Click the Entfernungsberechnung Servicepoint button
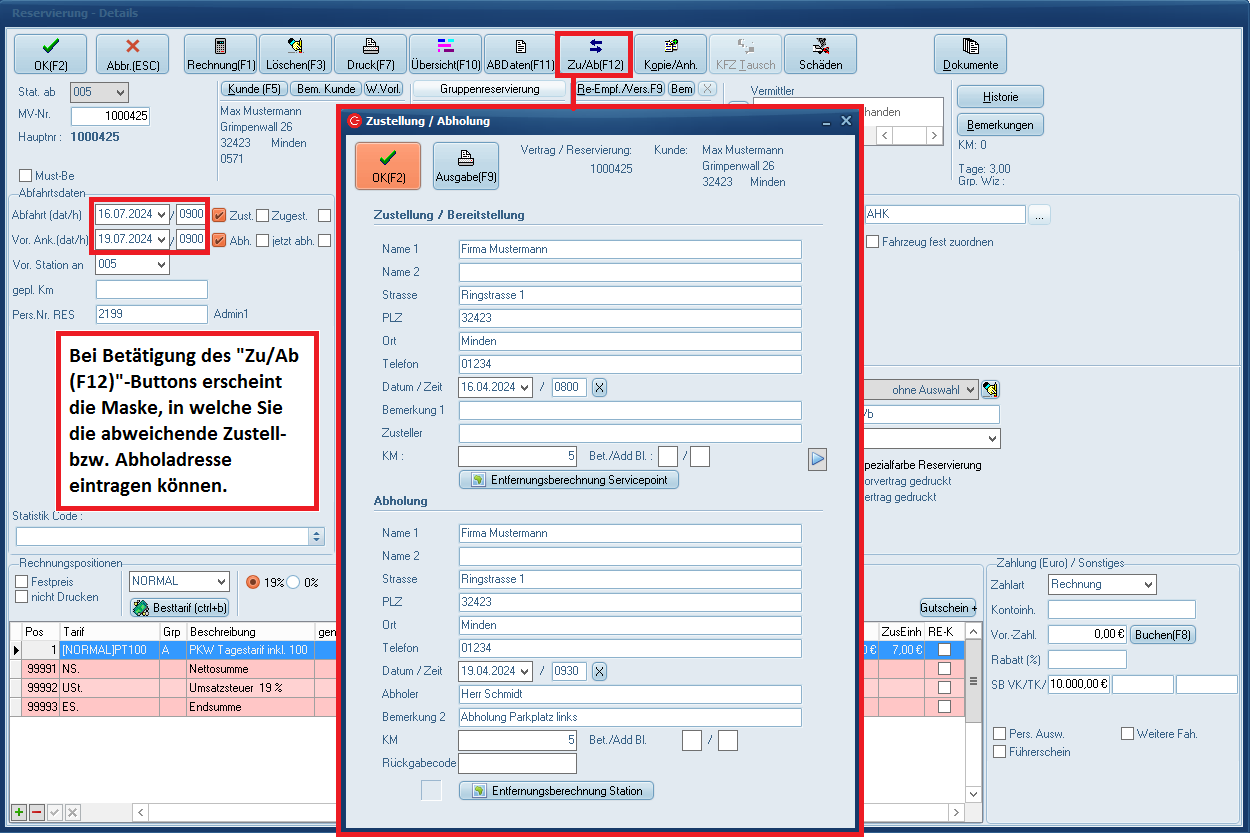This screenshot has height=838, width=1250. pos(569,480)
